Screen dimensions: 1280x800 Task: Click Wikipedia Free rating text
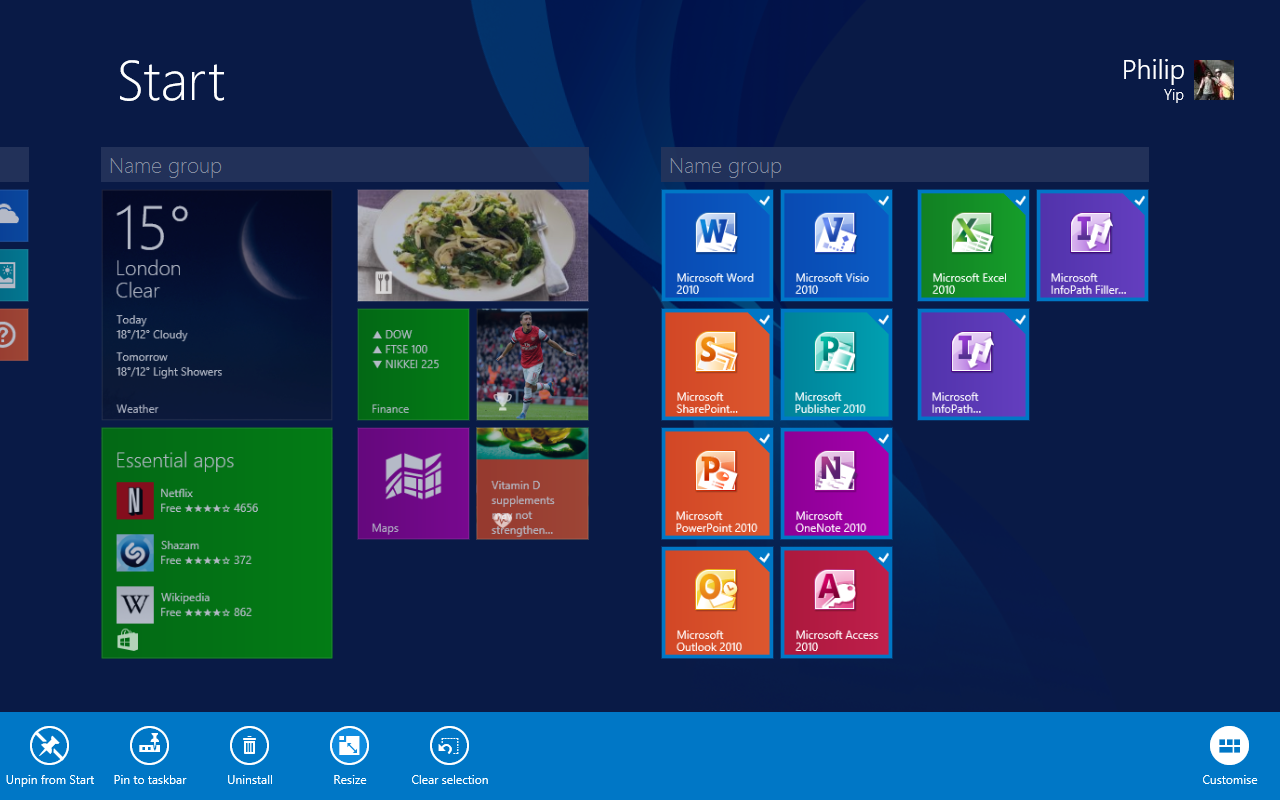pos(206,612)
